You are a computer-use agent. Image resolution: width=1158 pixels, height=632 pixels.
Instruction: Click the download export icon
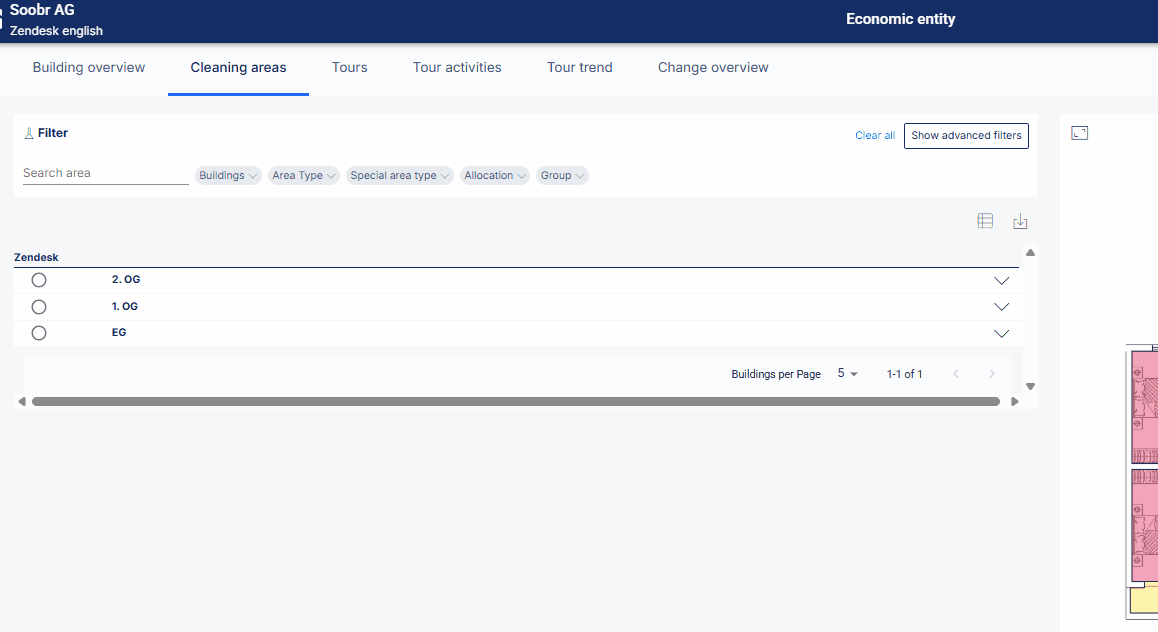pos(1020,221)
